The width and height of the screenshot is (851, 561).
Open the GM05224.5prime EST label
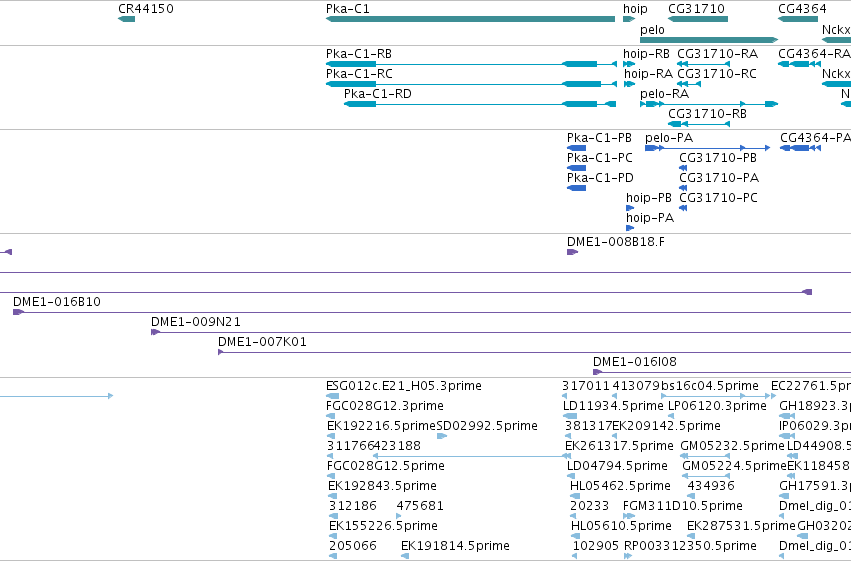pyautogui.click(x=734, y=467)
